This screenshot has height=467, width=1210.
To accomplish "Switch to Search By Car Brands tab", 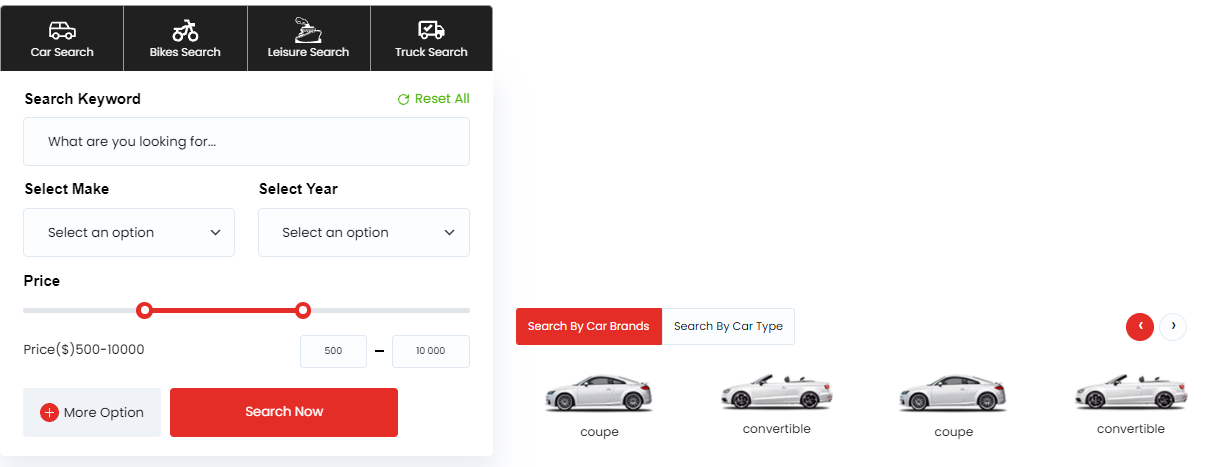I will pyautogui.click(x=588, y=326).
